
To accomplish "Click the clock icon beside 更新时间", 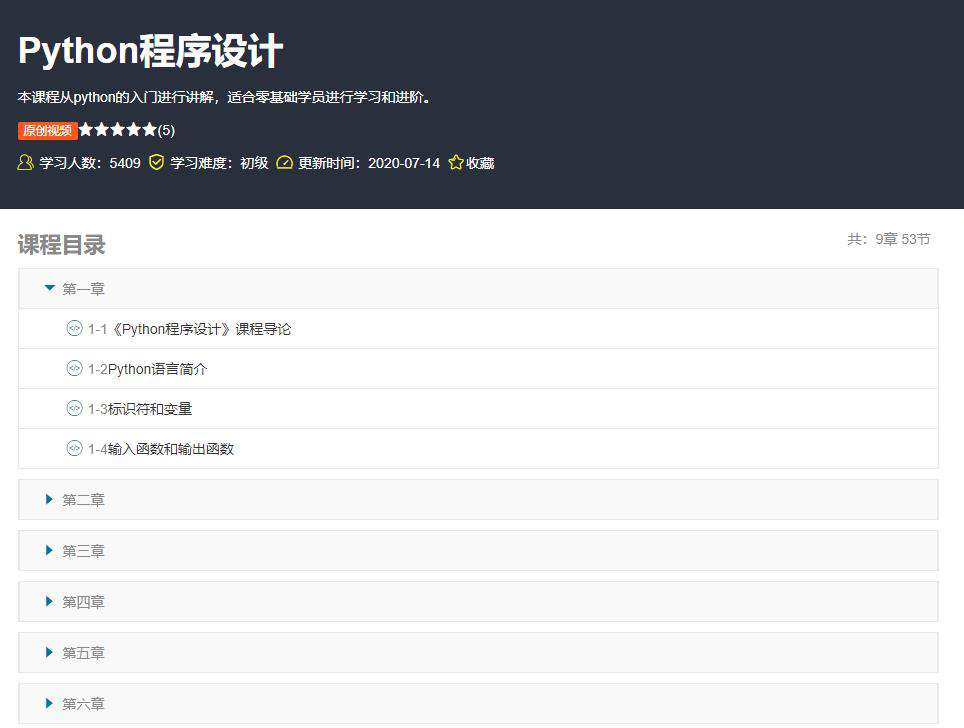I will [x=284, y=162].
